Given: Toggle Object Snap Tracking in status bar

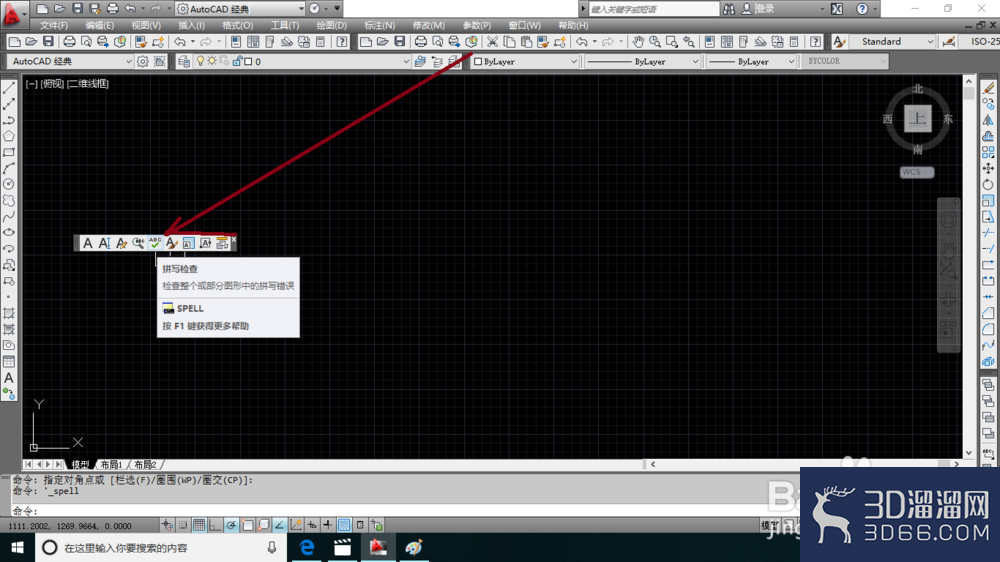Looking at the screenshot, I should click(x=279, y=525).
